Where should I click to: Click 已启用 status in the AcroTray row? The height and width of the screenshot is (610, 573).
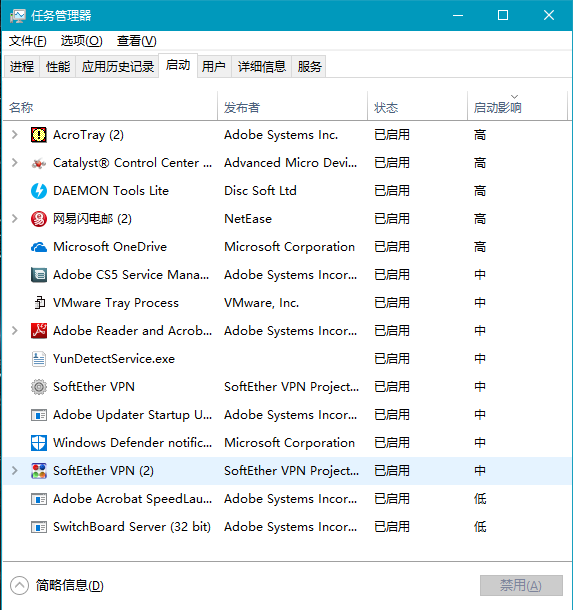[392, 135]
